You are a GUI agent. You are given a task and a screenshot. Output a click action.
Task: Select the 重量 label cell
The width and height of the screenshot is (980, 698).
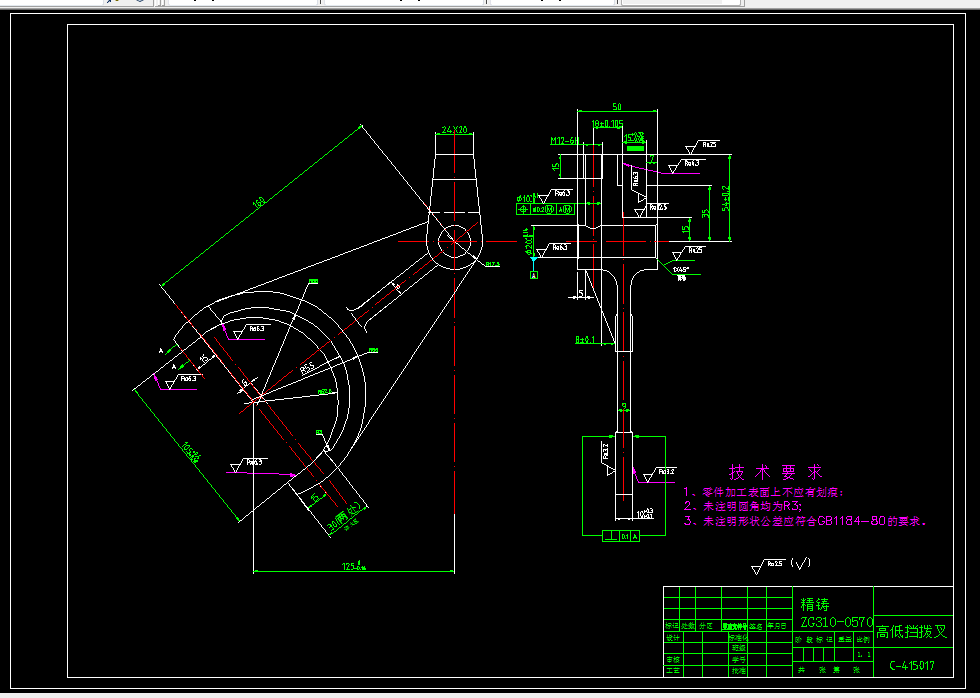coord(845,640)
